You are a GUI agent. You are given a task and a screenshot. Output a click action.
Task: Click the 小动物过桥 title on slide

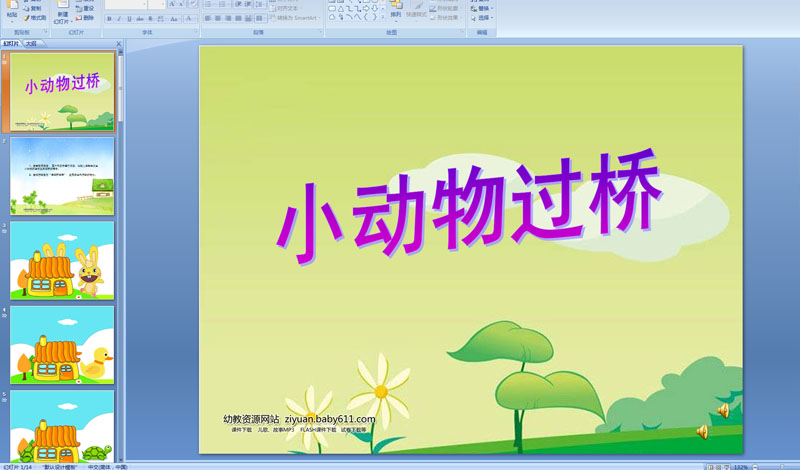[x=470, y=207]
